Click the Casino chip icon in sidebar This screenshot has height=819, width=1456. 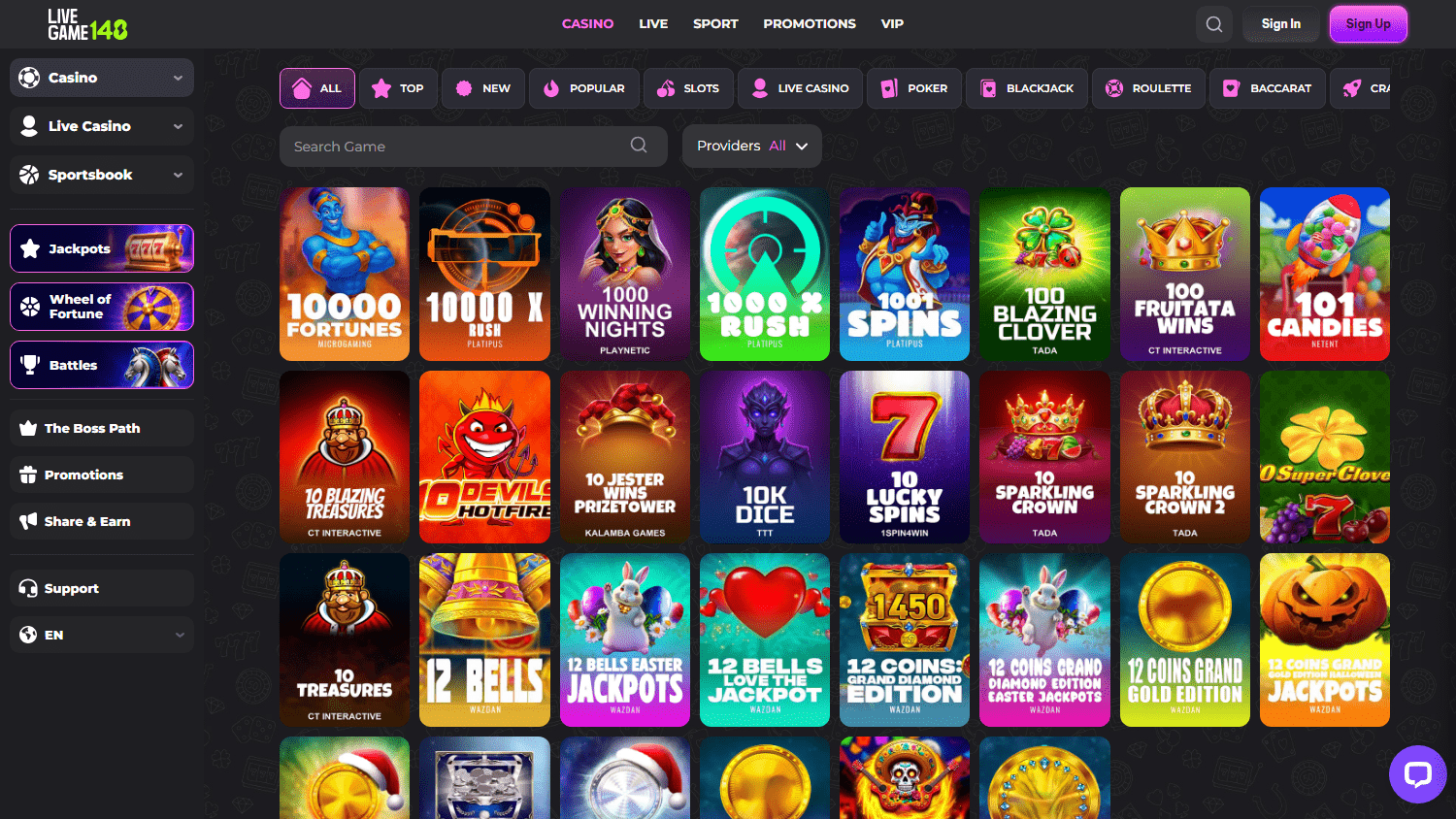[29, 78]
